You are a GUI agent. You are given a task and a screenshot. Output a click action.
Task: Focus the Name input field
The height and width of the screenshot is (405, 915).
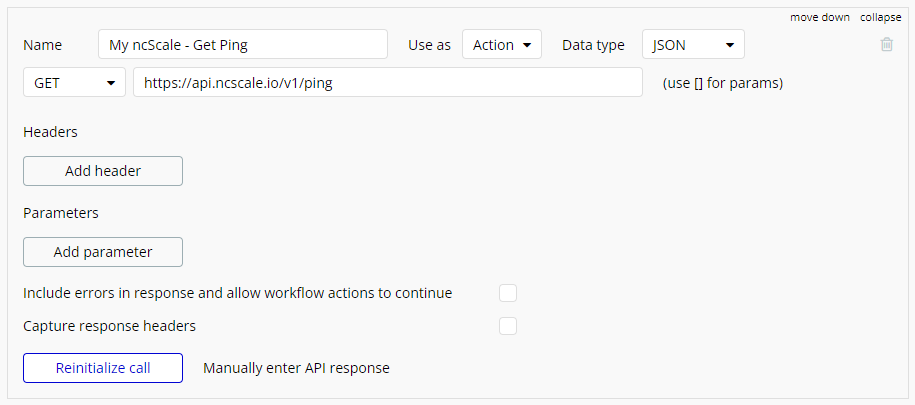coord(243,44)
